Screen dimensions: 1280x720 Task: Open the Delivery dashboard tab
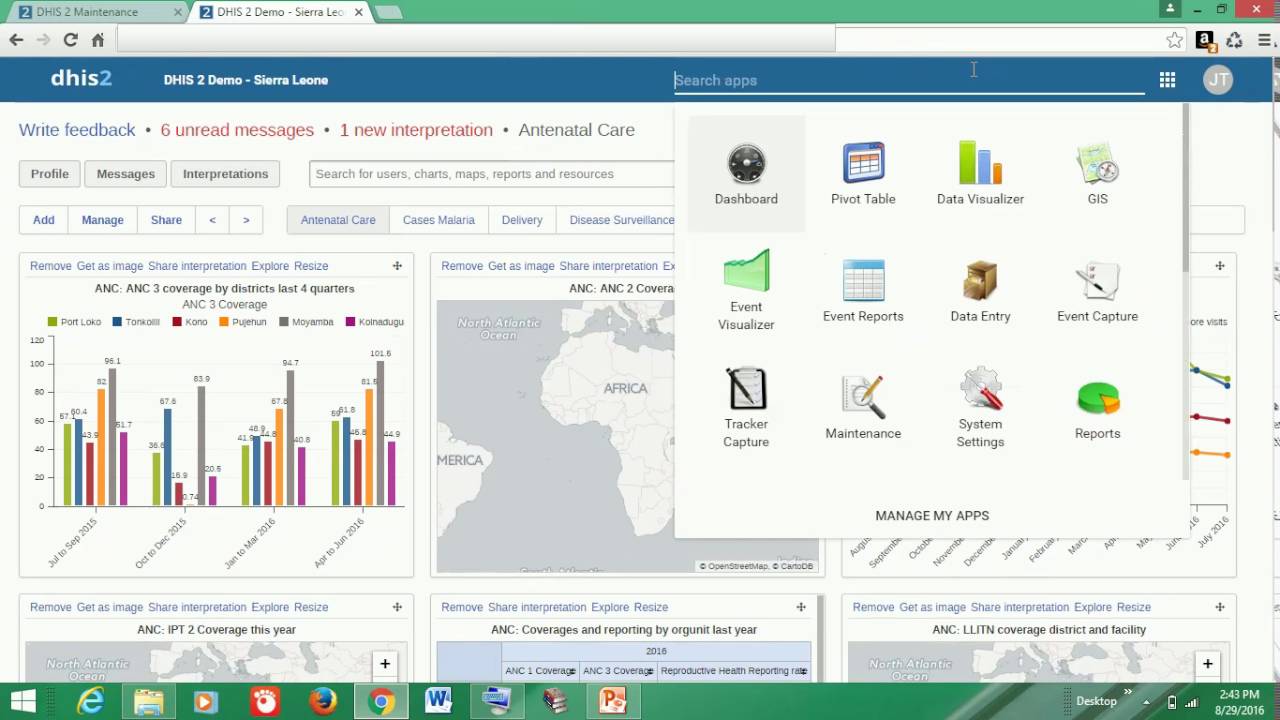522,220
